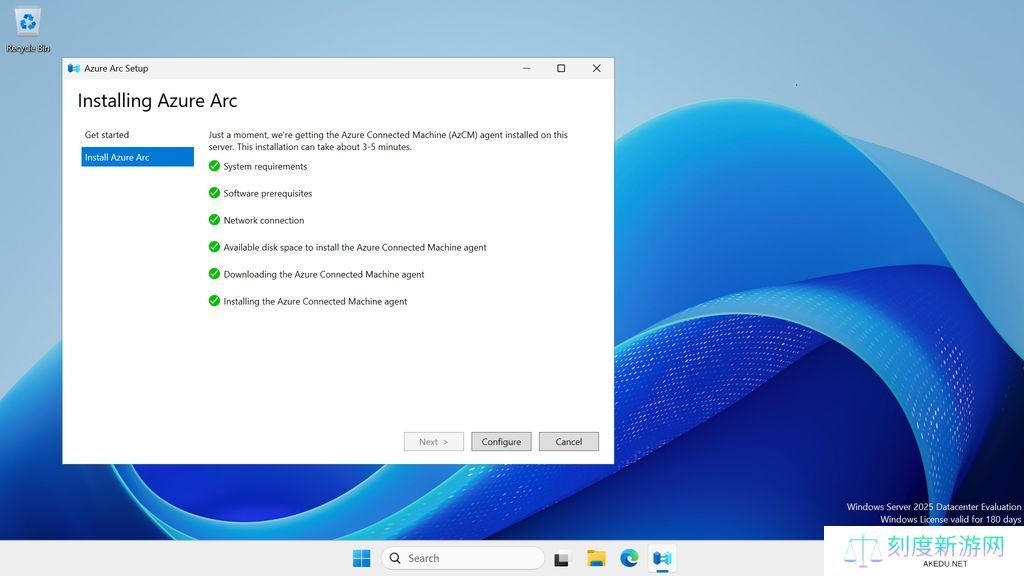1024x576 pixels.
Task: Click the 'Software prerequisites' text
Action: [x=268, y=193]
